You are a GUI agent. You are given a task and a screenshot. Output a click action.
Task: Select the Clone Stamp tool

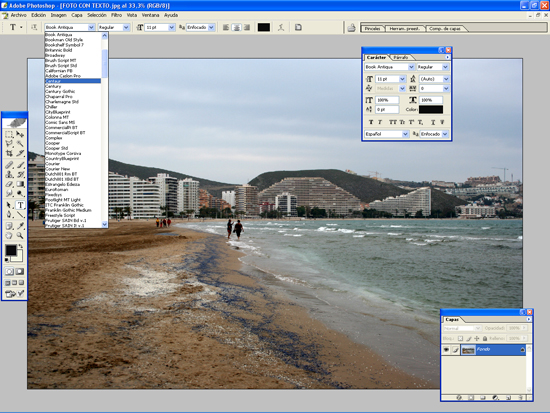pyautogui.click(x=9, y=174)
